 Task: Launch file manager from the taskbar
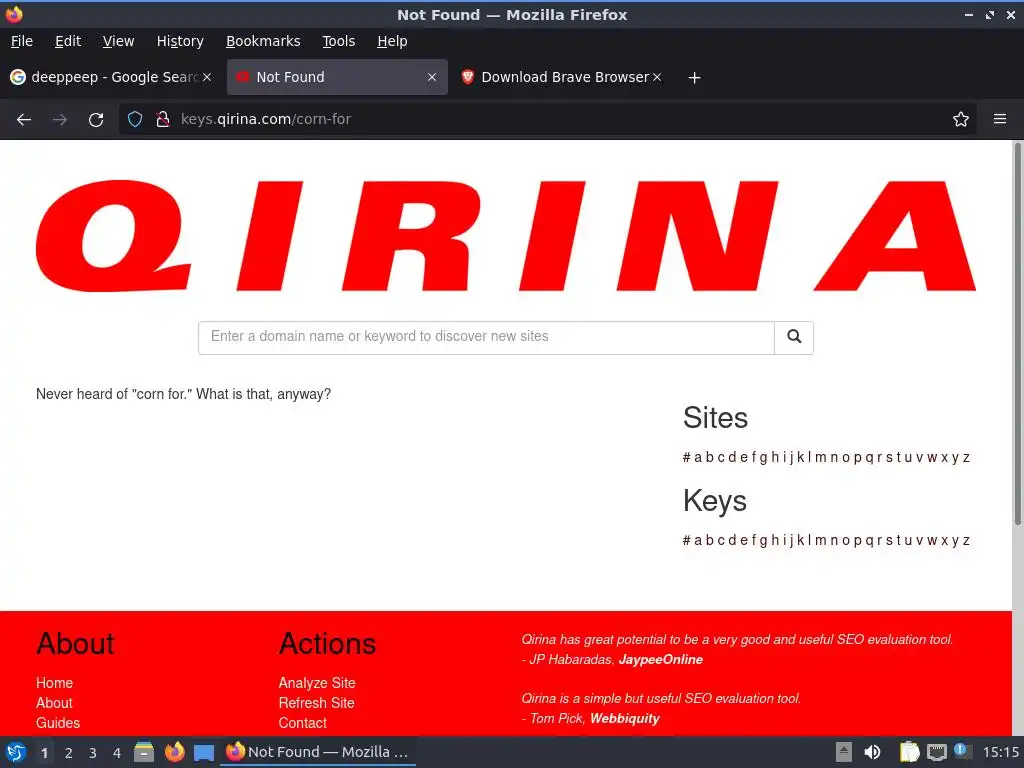(144, 752)
